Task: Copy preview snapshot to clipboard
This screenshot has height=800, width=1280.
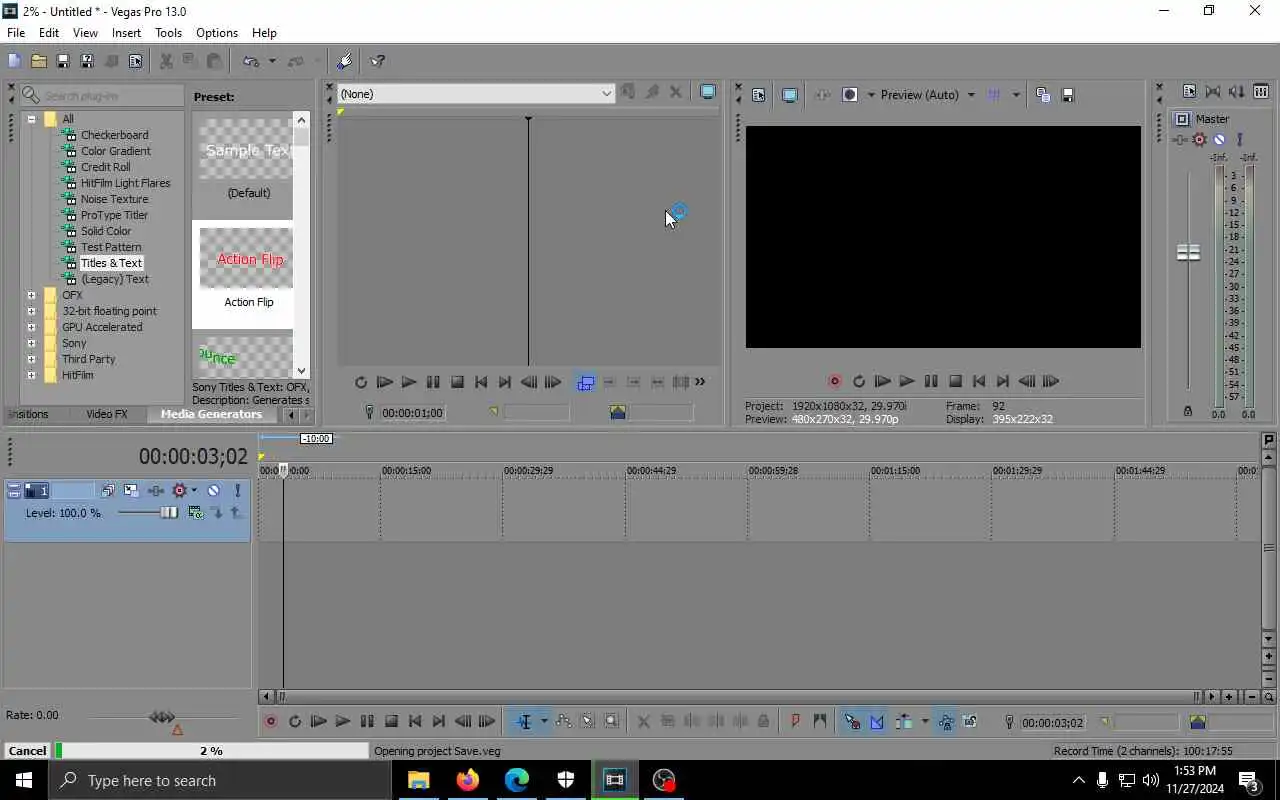Action: [1043, 94]
